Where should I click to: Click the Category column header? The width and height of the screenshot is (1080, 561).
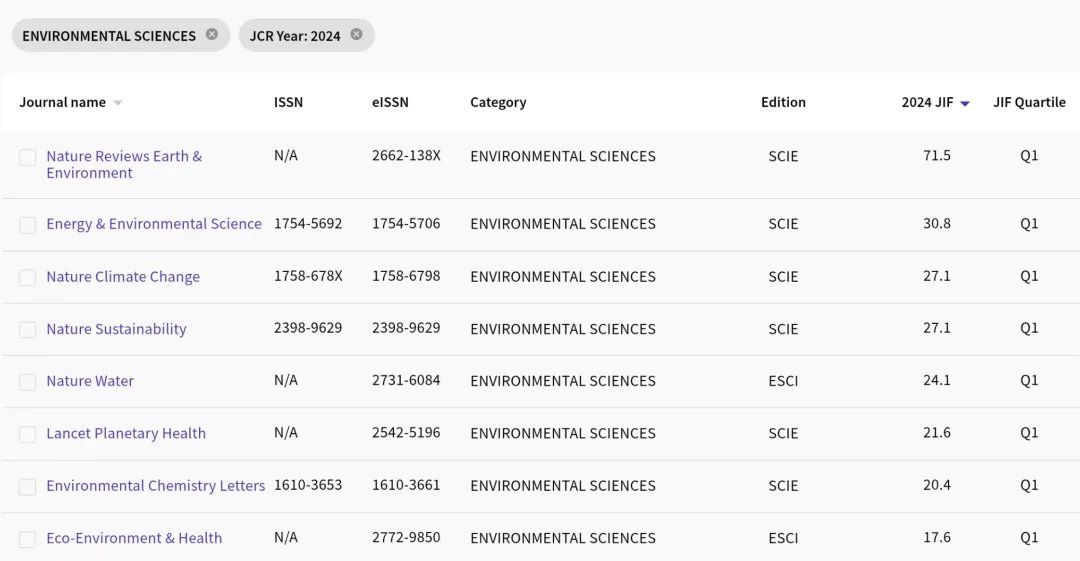point(498,102)
